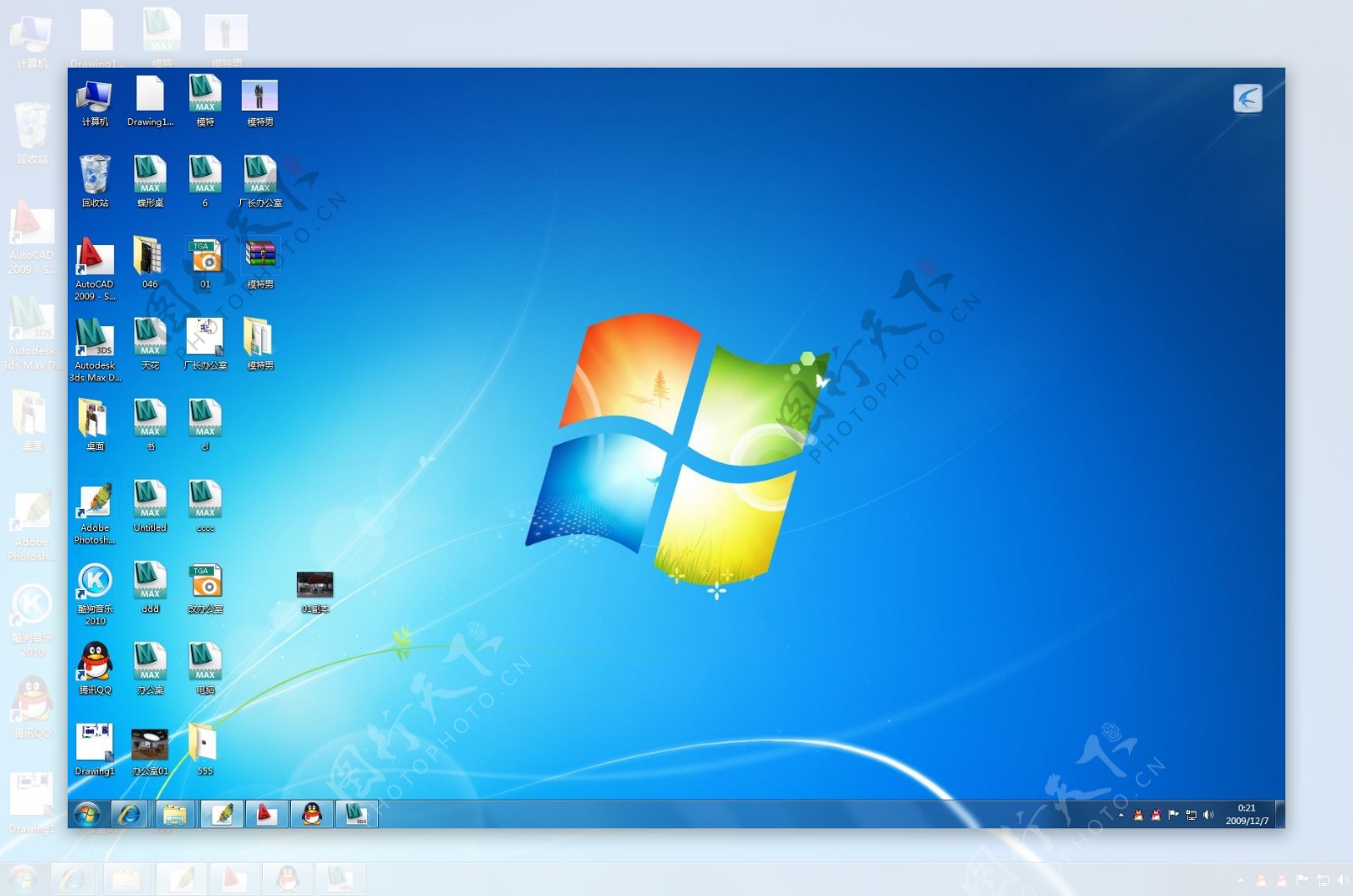The image size is (1353, 896).
Task: Select the Untitled MAX file
Action: click(x=150, y=506)
